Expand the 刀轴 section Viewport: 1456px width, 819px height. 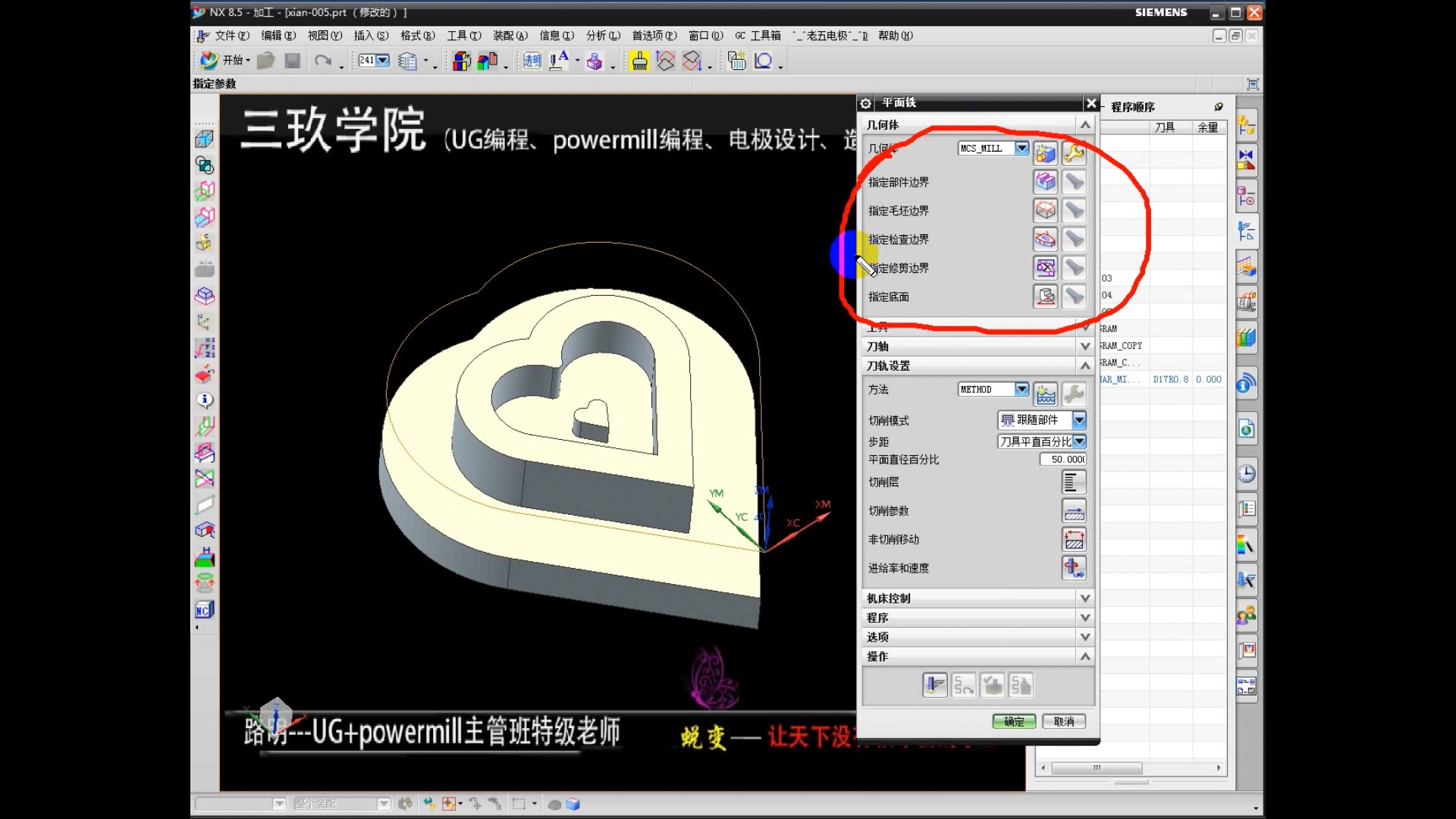coord(1085,346)
